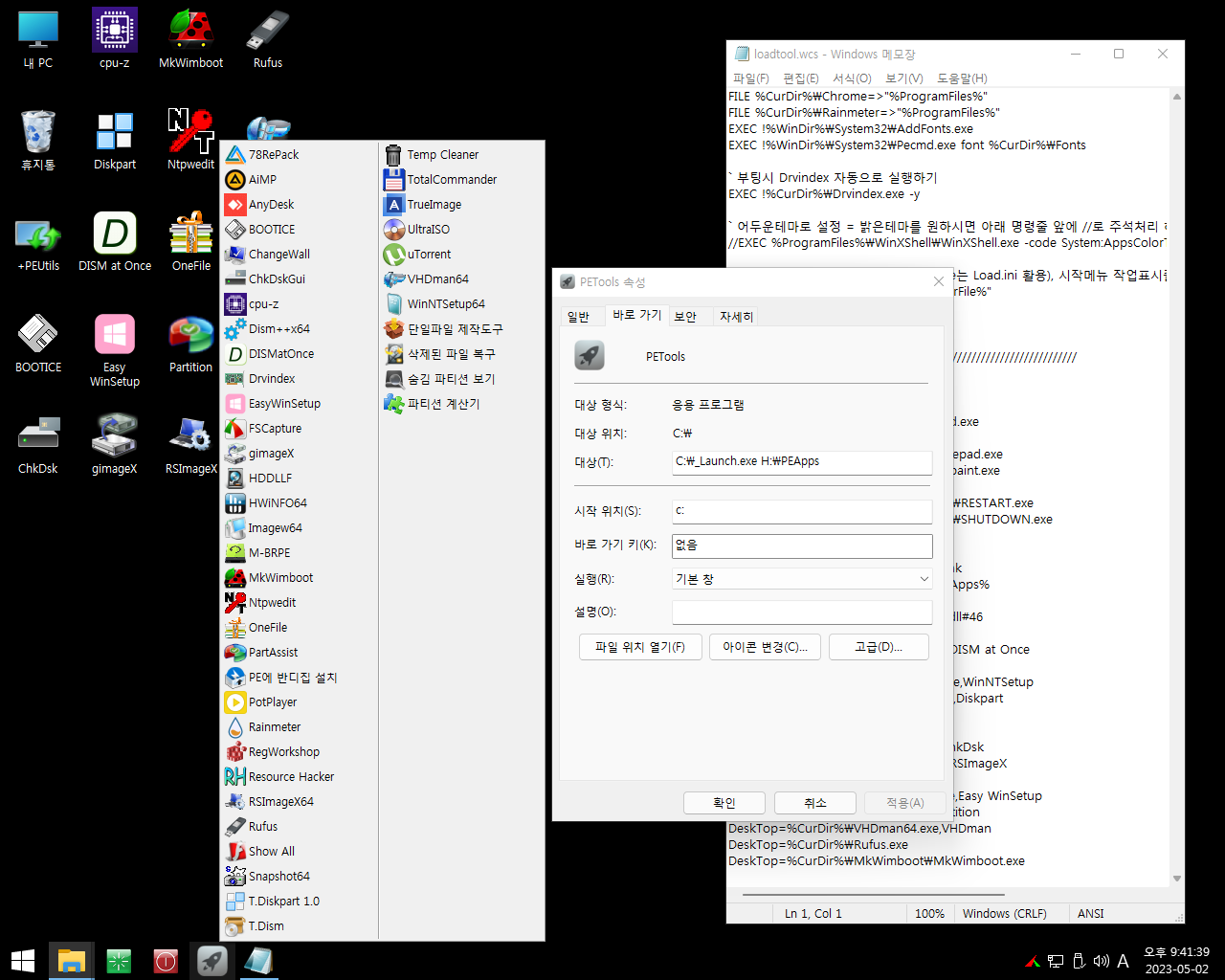Launch T.Diskpart 1.0 from the PETools menu
The width and height of the screenshot is (1225, 980).
pyautogui.click(x=300, y=901)
